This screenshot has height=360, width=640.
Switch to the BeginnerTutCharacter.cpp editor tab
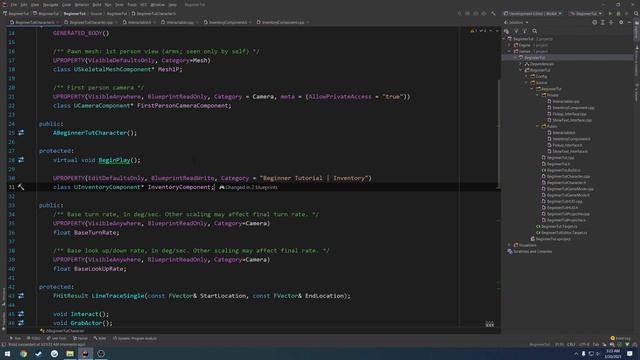(91, 22)
